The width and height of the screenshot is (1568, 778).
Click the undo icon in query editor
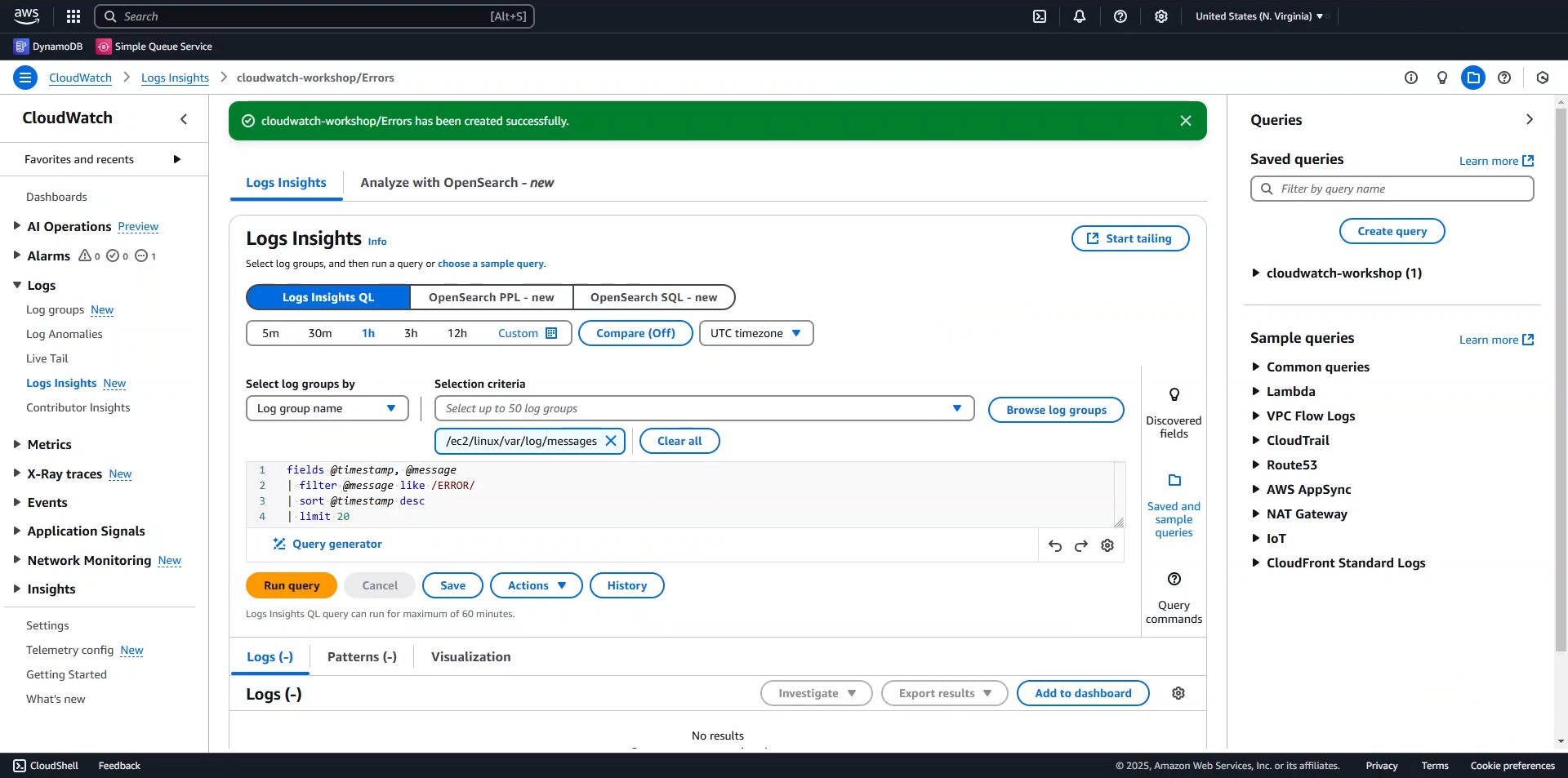1055,546
